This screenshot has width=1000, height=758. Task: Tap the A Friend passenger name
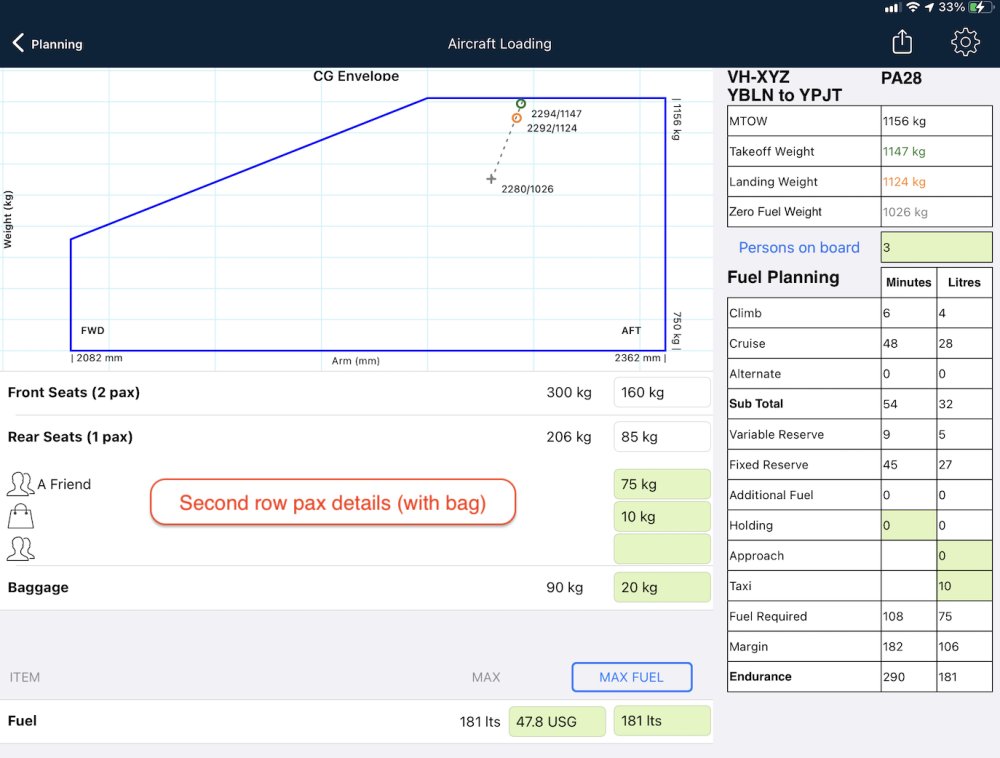[x=64, y=484]
